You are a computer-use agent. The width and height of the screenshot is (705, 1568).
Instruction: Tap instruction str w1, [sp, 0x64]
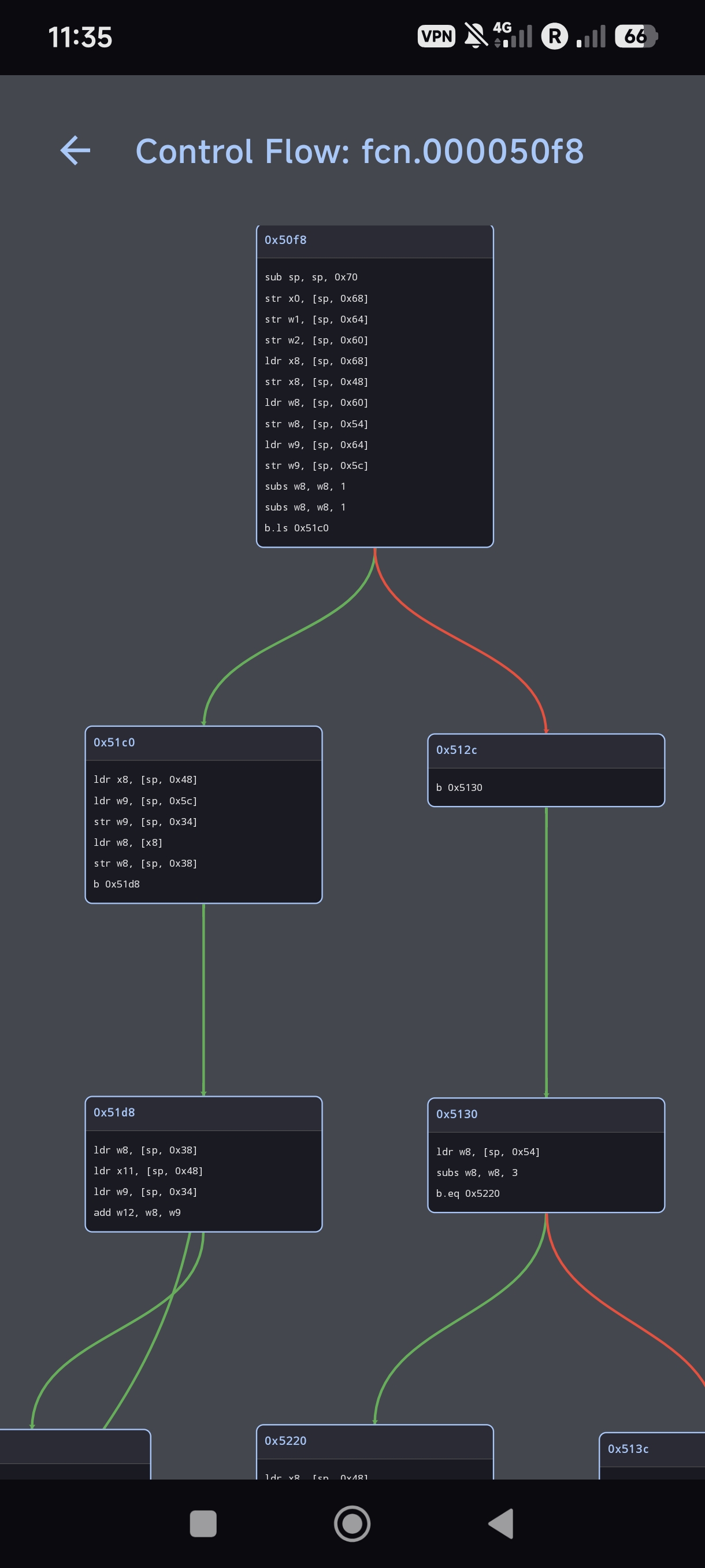tap(316, 319)
